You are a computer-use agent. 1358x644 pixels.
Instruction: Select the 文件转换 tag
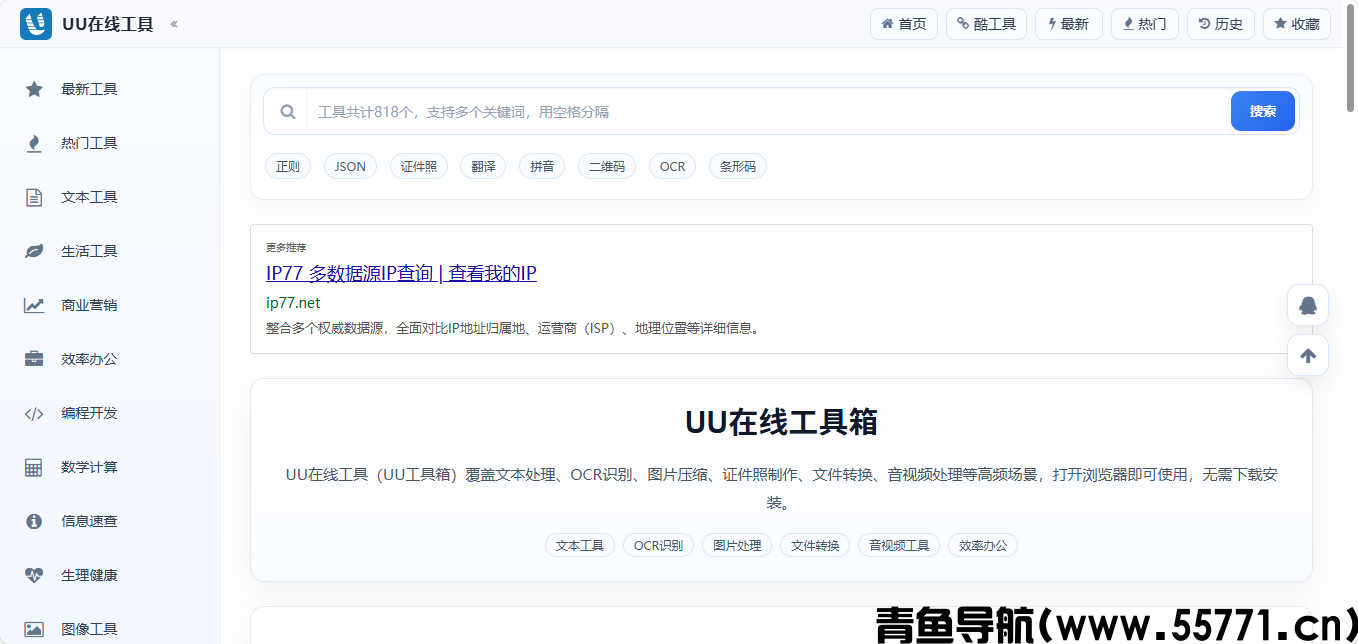click(x=815, y=545)
